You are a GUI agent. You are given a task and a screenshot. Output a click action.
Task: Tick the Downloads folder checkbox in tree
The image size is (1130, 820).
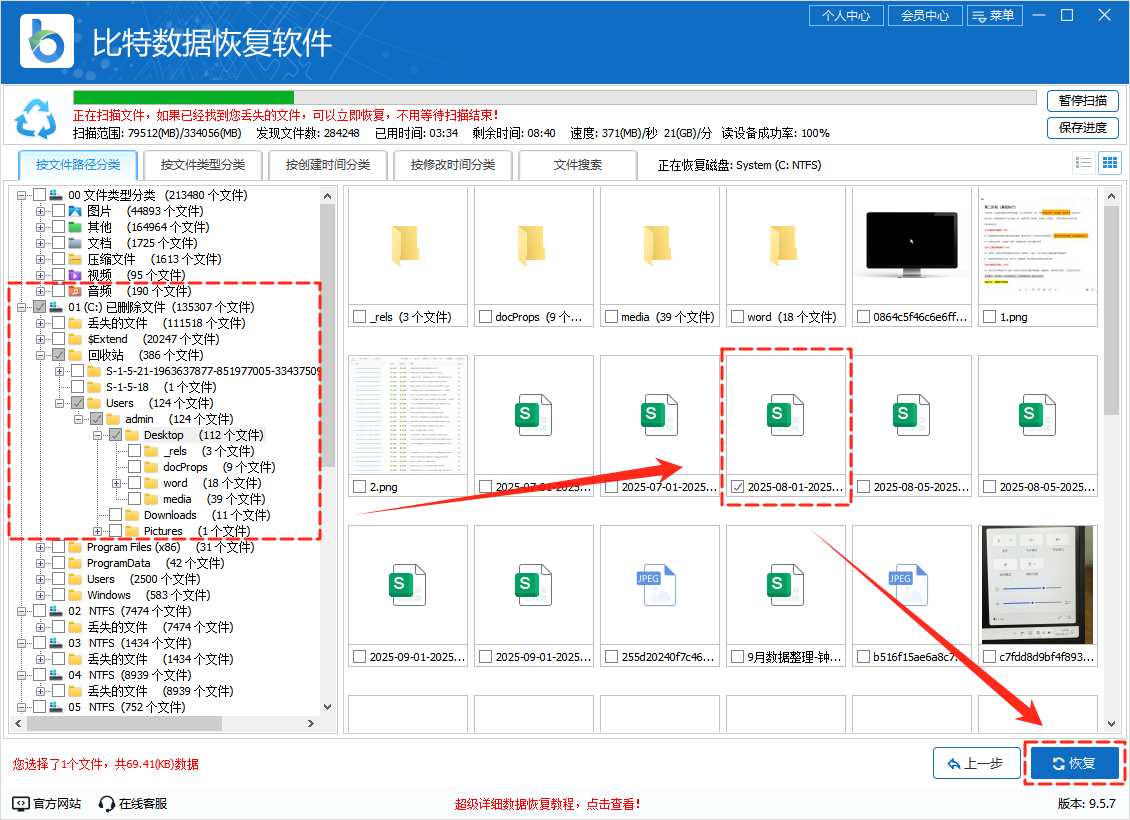point(116,515)
